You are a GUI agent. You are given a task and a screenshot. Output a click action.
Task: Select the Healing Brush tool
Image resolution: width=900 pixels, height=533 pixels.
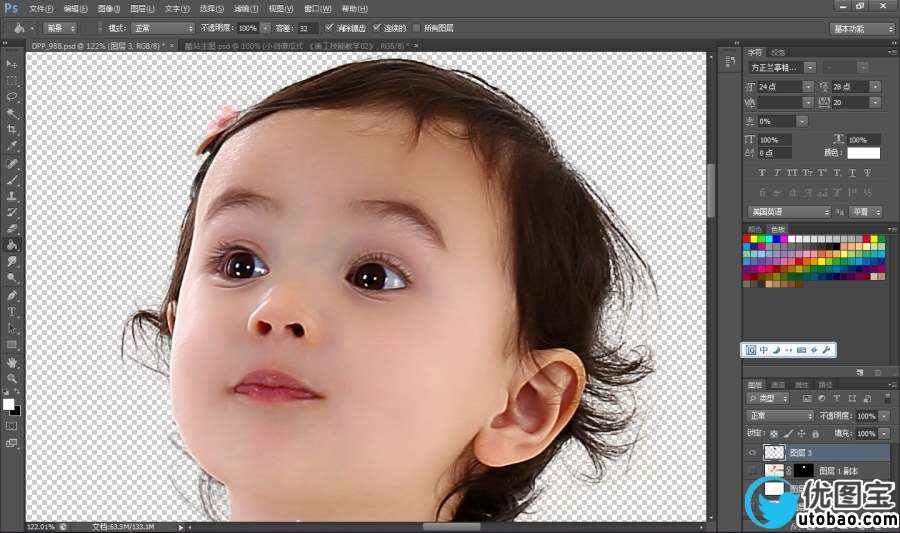point(11,164)
